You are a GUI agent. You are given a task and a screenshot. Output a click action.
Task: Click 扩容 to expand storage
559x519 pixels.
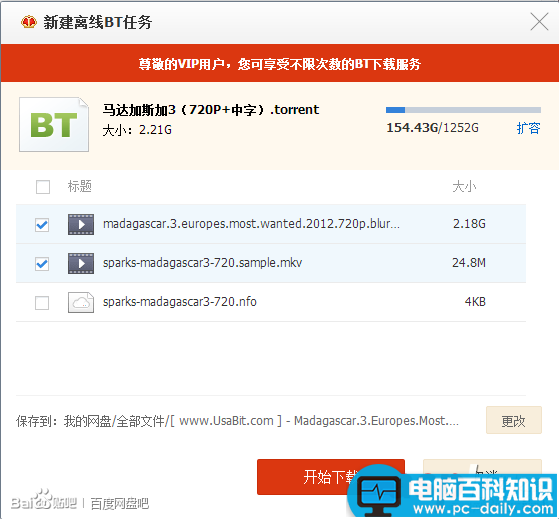528,128
